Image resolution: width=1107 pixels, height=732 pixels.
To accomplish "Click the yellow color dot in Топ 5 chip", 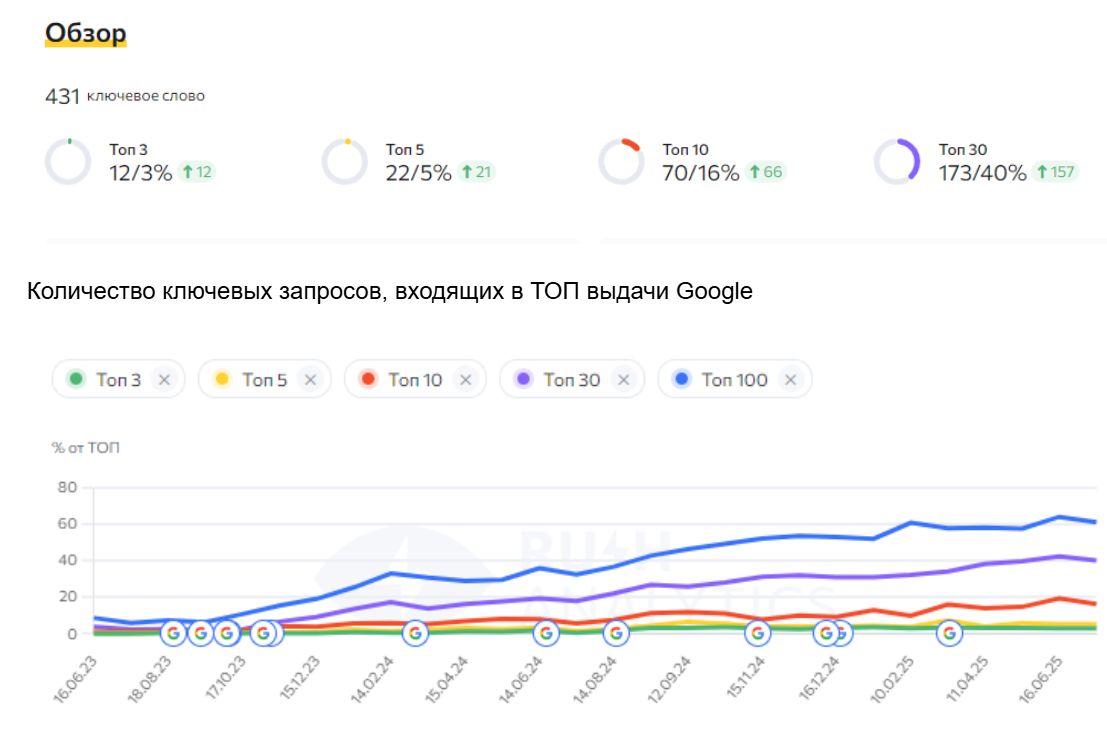I will pos(222,380).
